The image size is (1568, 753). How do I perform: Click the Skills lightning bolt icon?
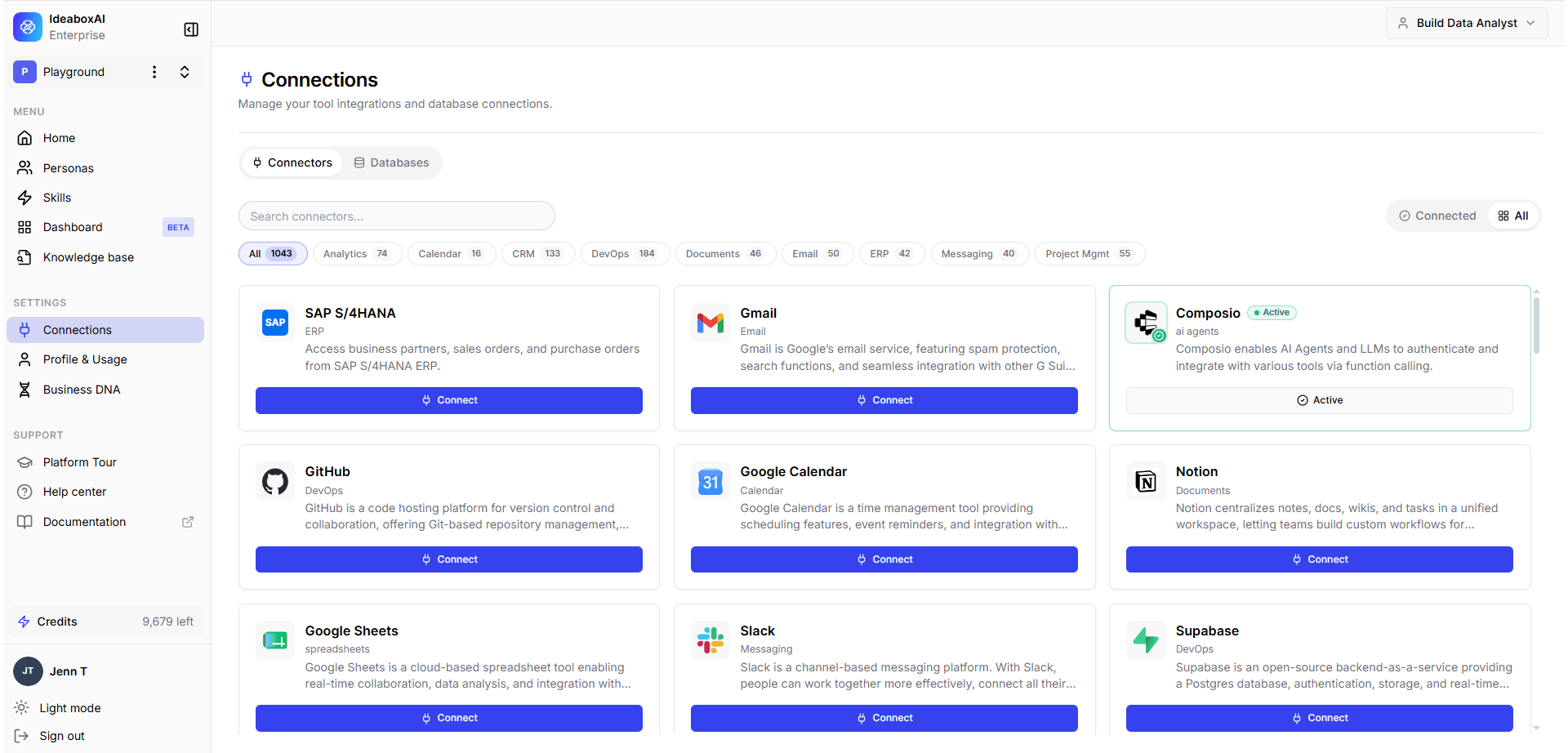(x=24, y=198)
